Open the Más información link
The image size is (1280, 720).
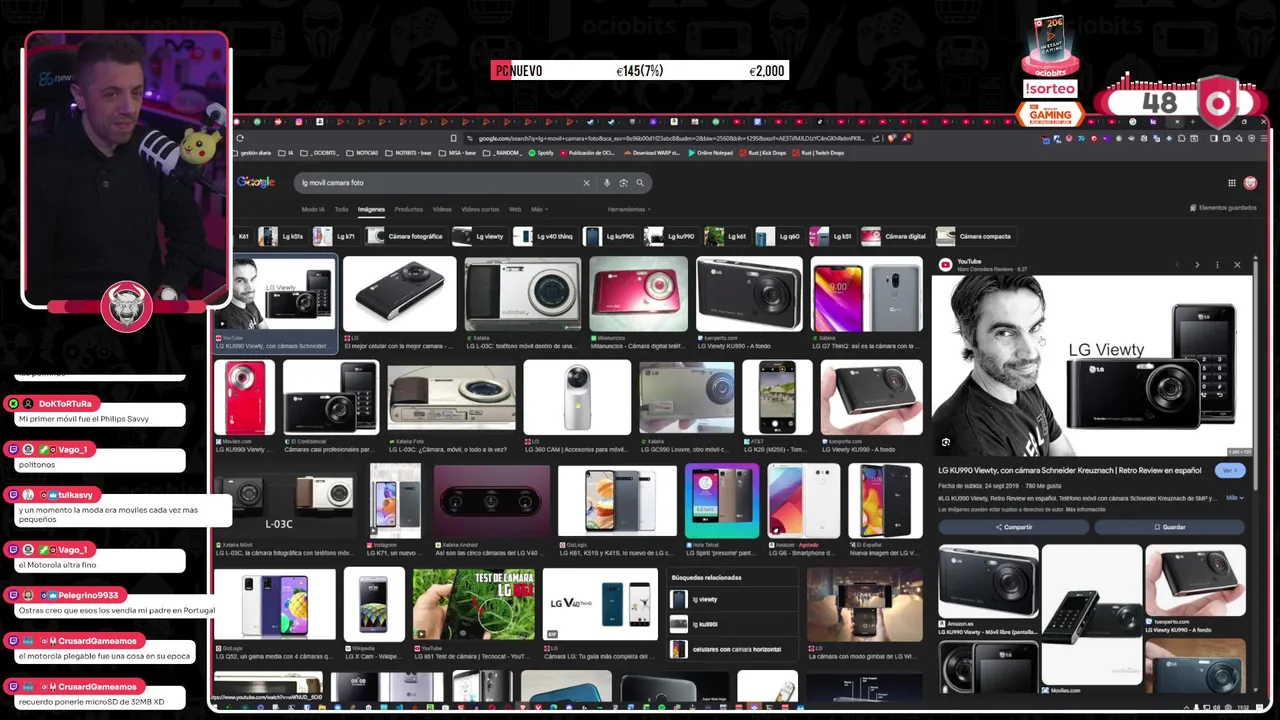click(x=1085, y=509)
